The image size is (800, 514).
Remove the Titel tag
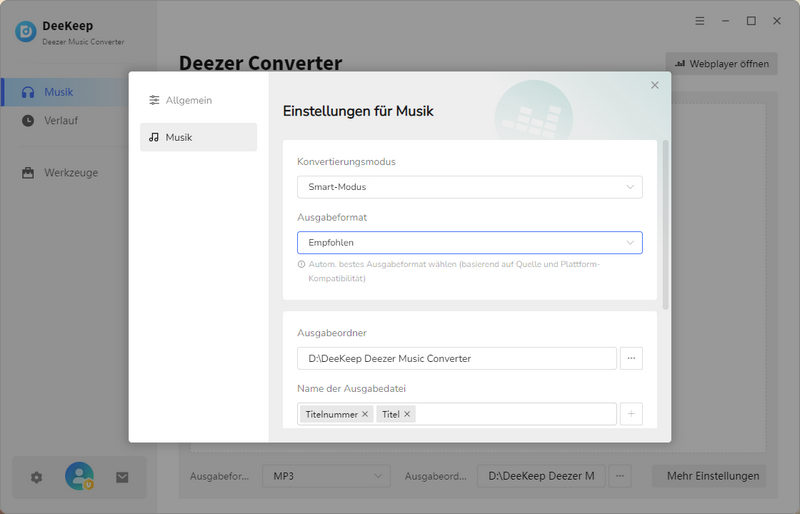pos(407,414)
